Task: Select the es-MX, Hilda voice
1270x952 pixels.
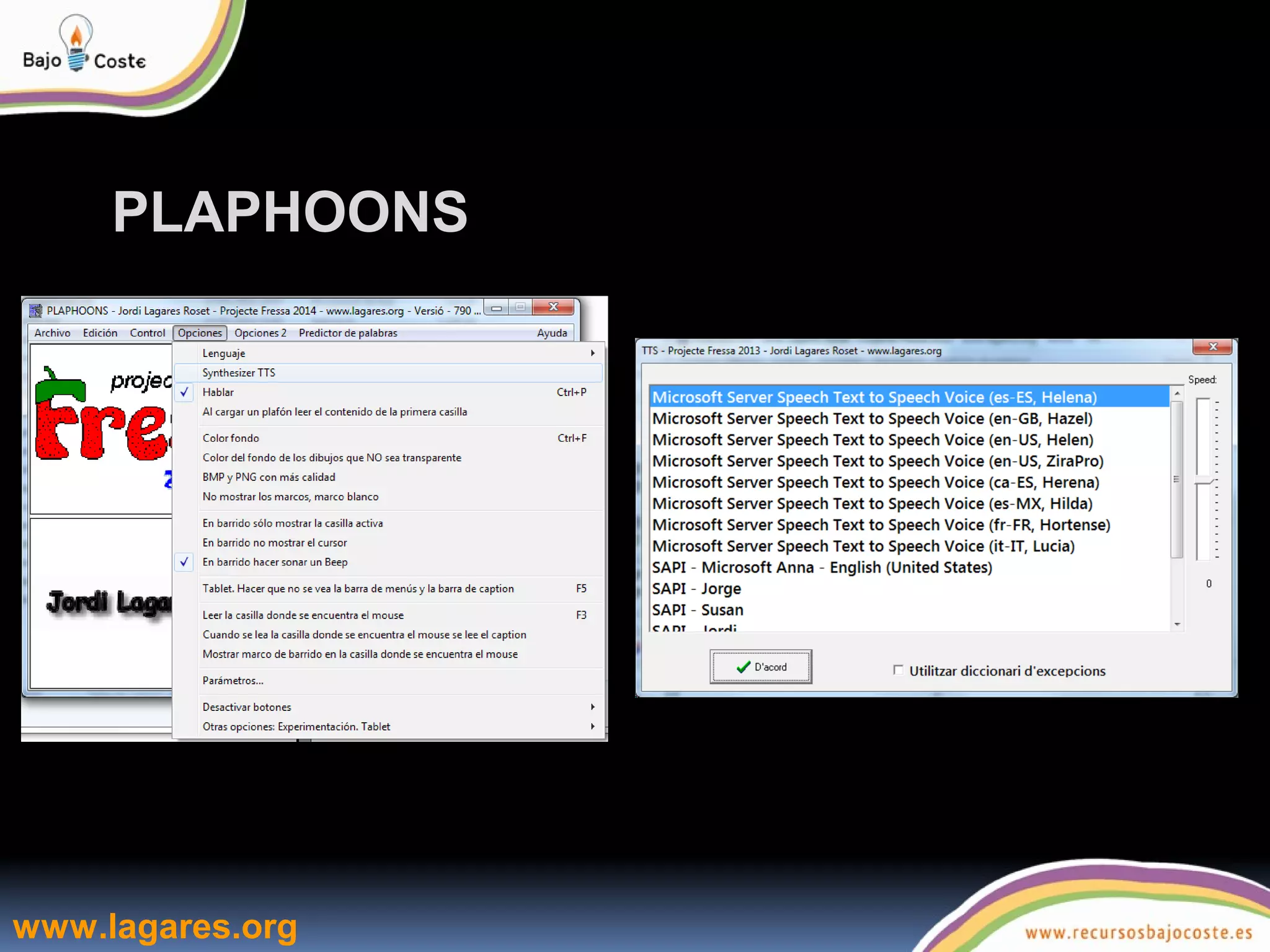Action: [x=910, y=503]
